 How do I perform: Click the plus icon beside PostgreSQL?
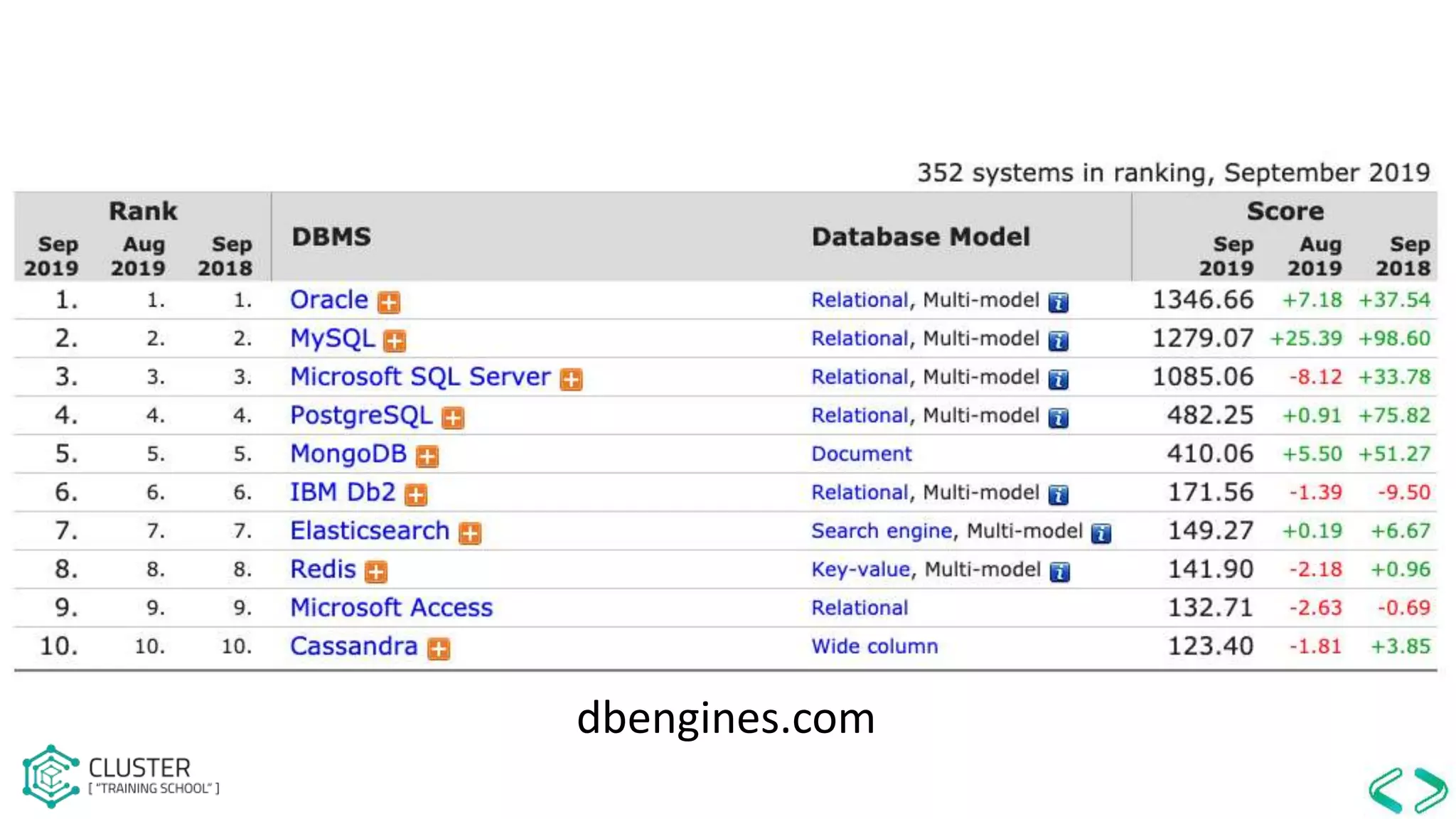[453, 418]
